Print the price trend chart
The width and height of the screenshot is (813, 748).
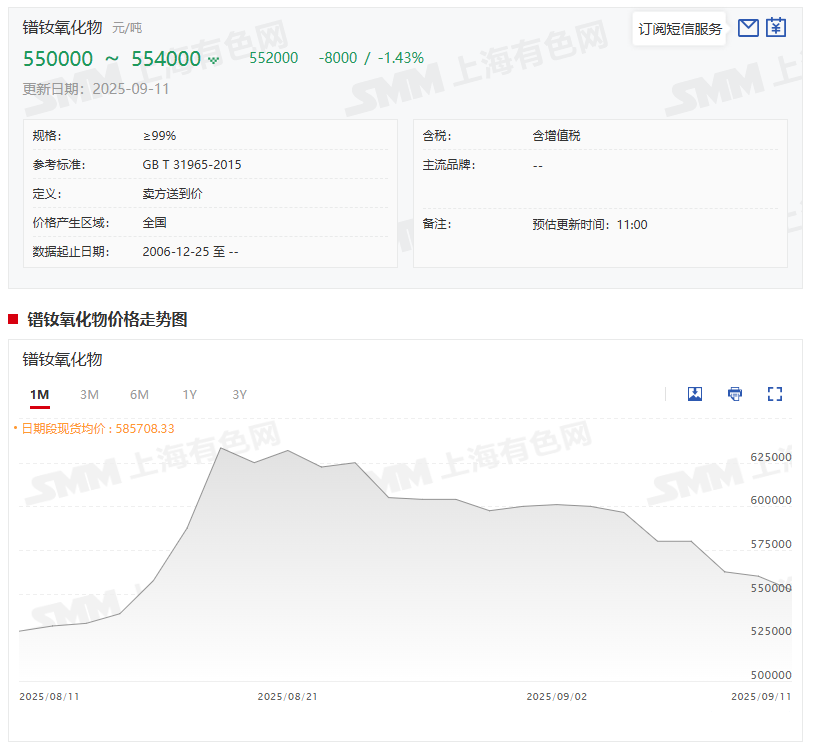[735, 394]
